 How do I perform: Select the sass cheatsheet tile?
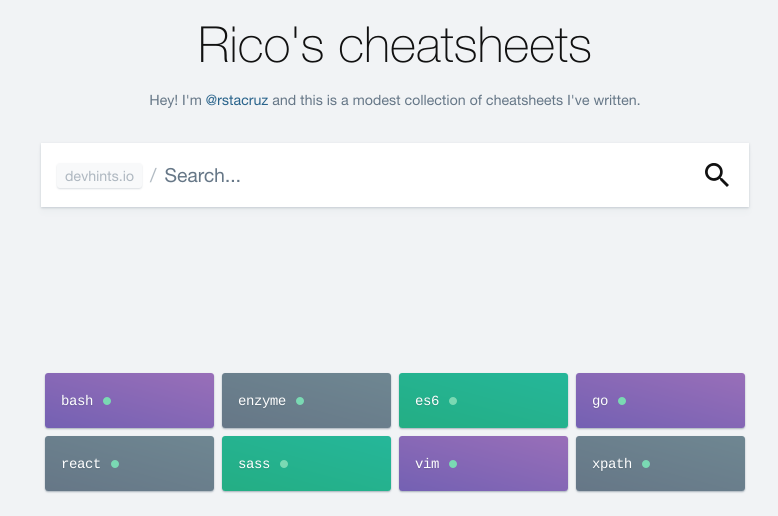click(306, 463)
